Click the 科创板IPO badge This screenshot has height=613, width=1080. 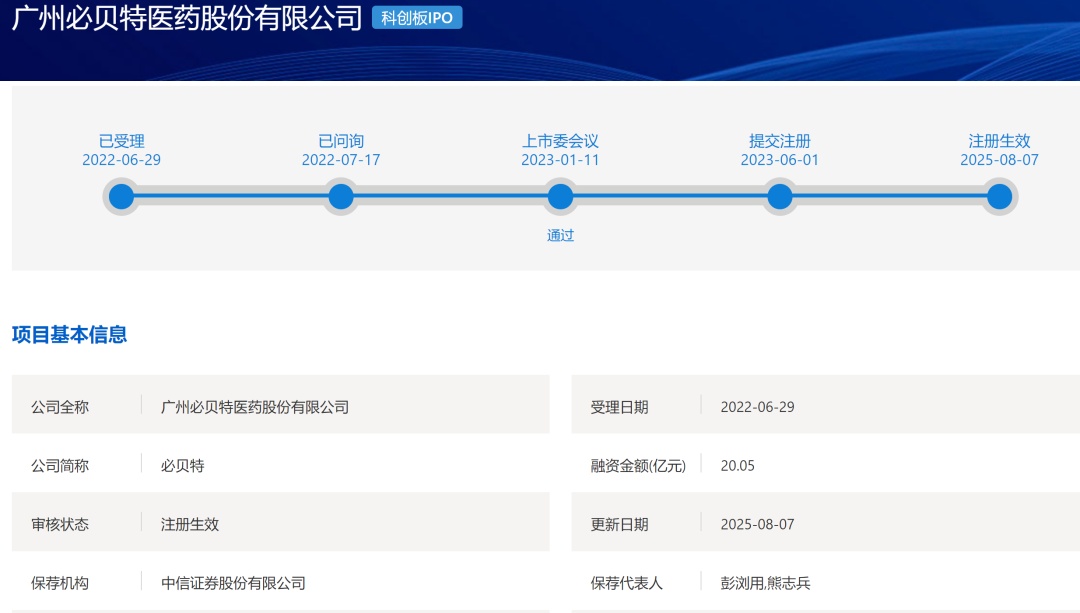417,18
